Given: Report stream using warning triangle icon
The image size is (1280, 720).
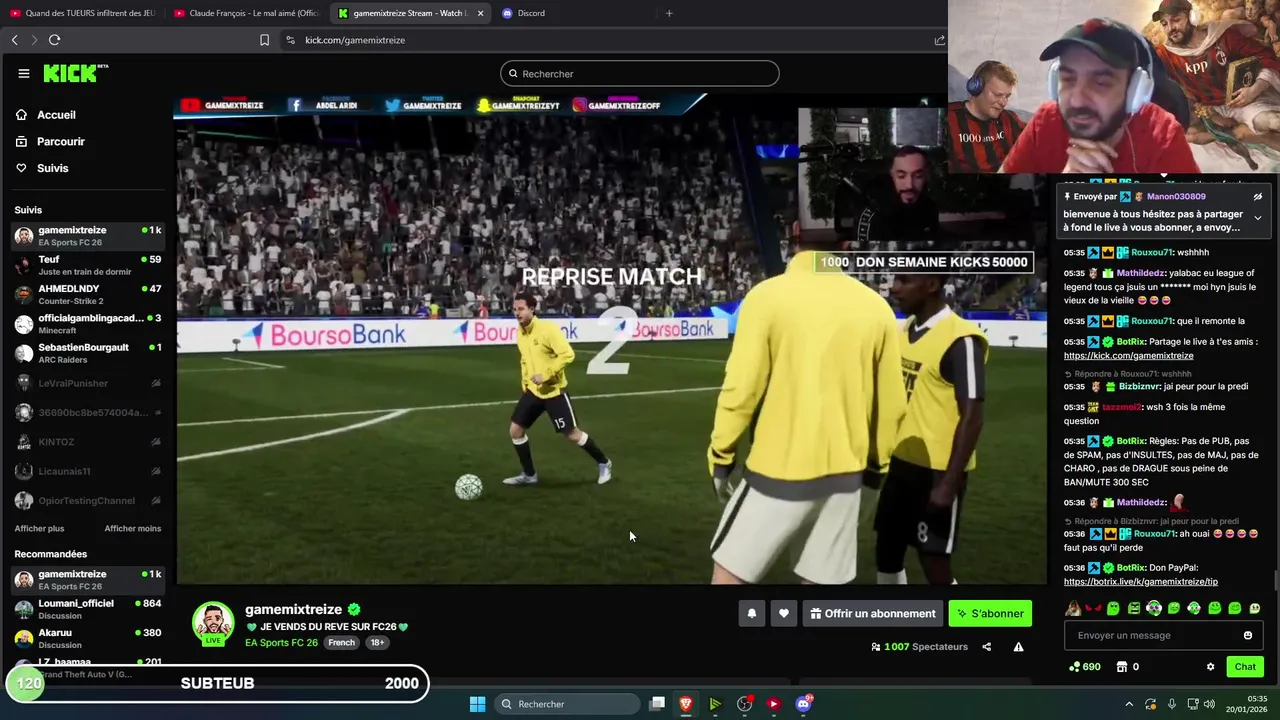Looking at the screenshot, I should pyautogui.click(x=1018, y=647).
